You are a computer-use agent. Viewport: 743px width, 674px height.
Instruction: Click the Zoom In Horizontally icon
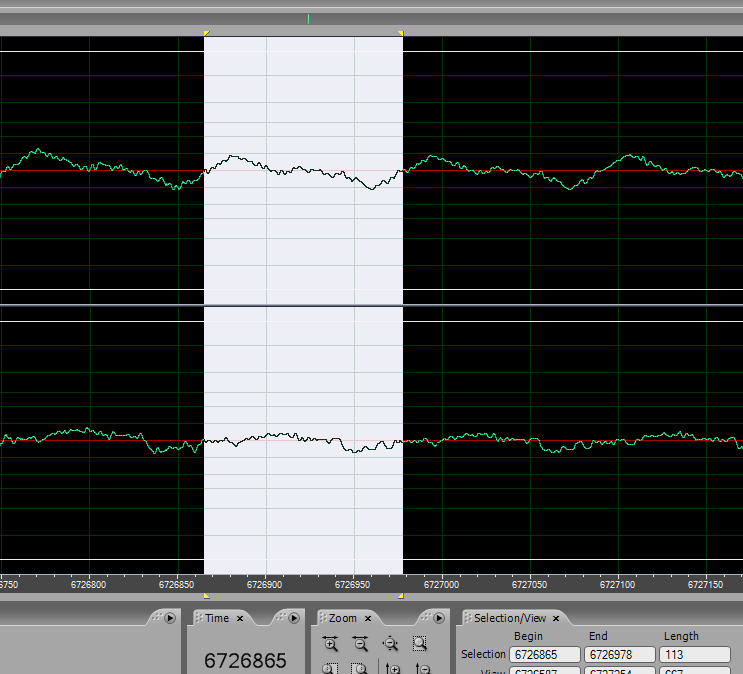click(x=331, y=645)
